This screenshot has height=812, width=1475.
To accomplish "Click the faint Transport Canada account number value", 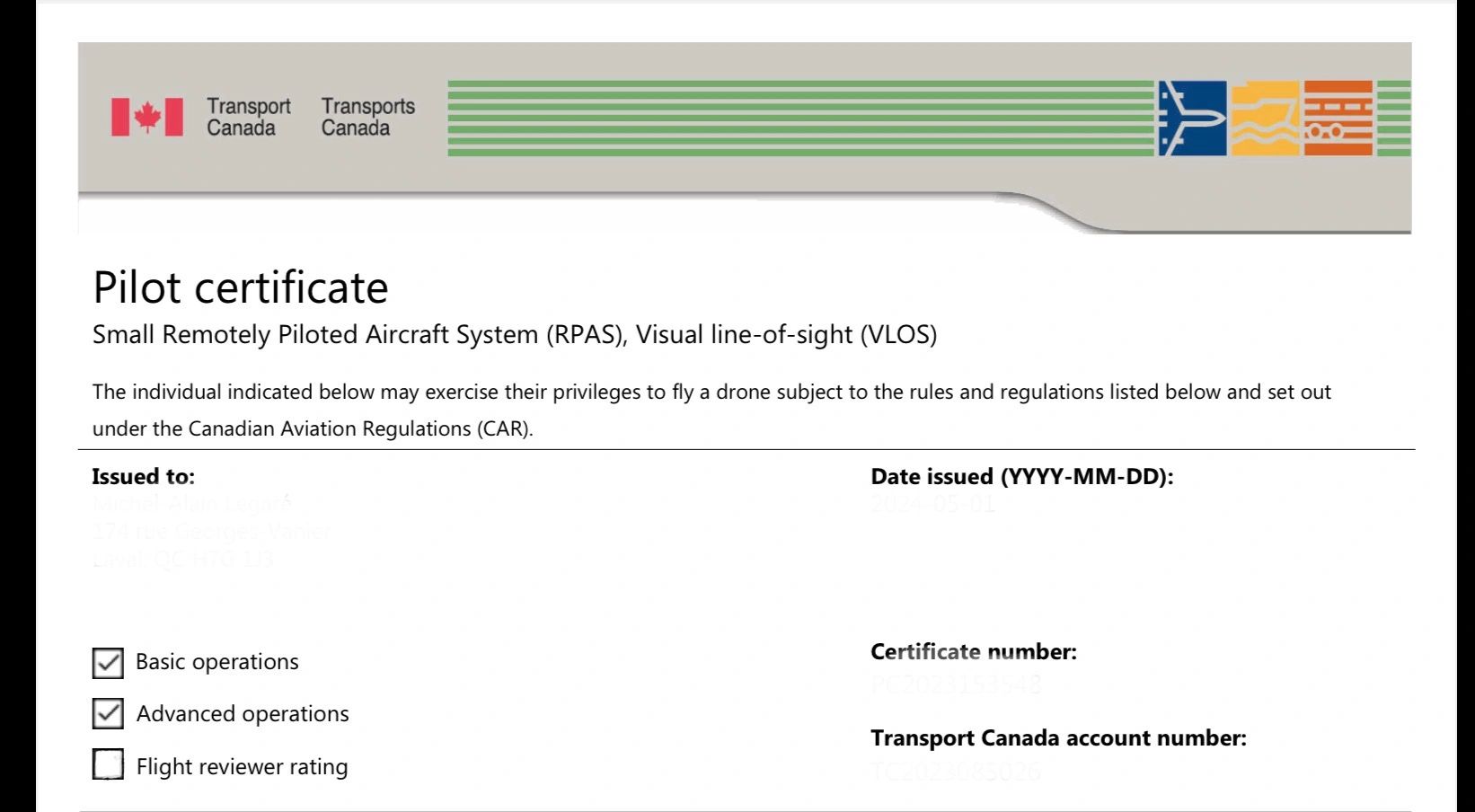I will click(956, 772).
